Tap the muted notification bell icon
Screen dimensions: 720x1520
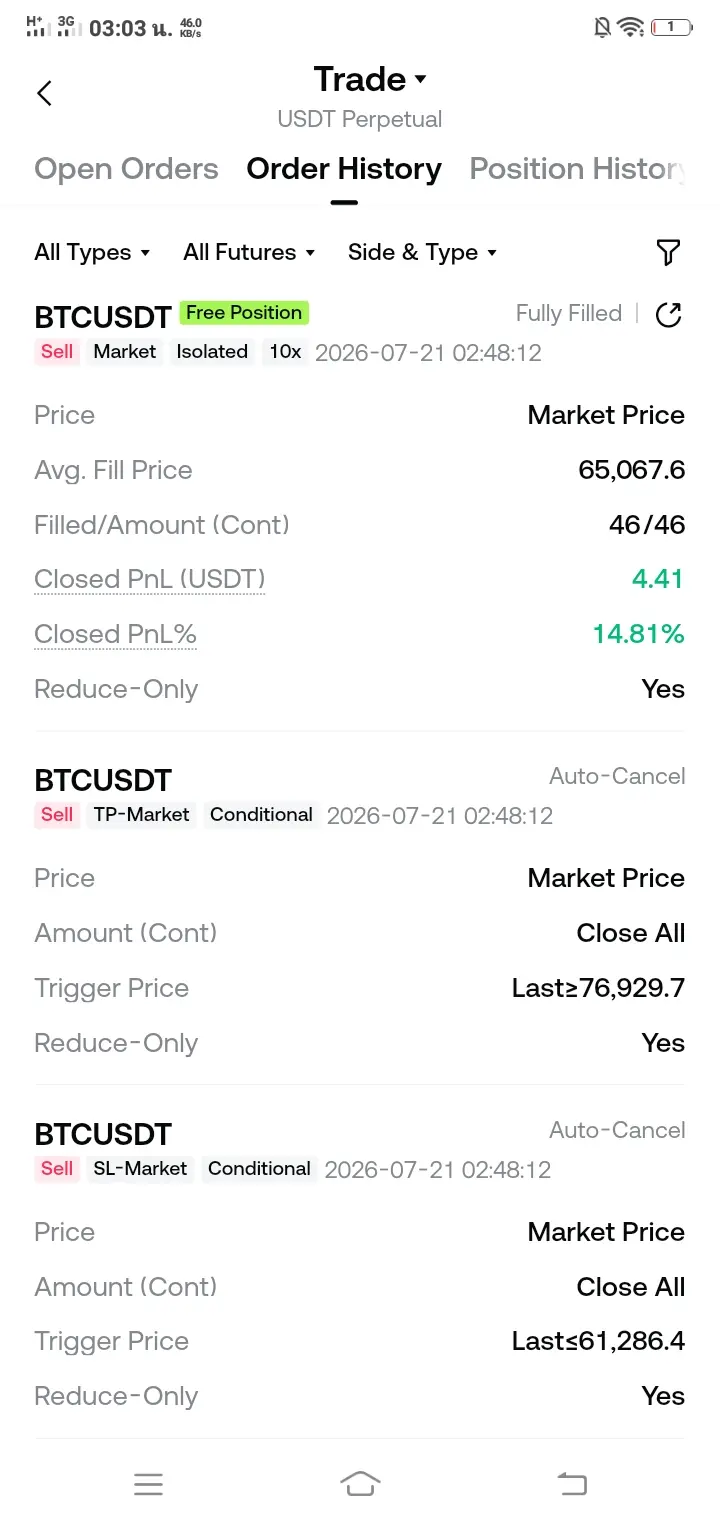coord(602,27)
